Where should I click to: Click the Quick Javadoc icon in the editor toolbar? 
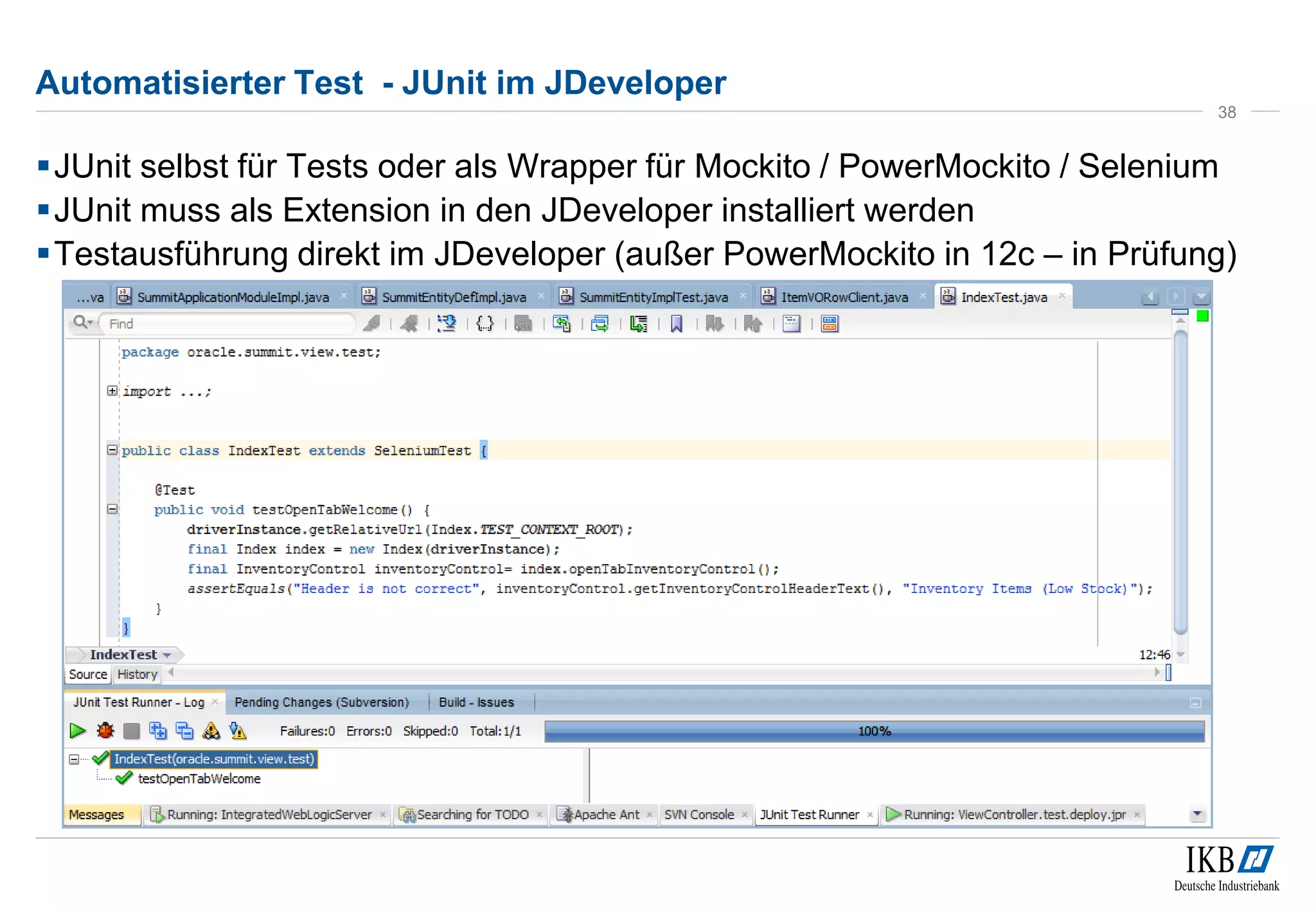click(x=447, y=324)
